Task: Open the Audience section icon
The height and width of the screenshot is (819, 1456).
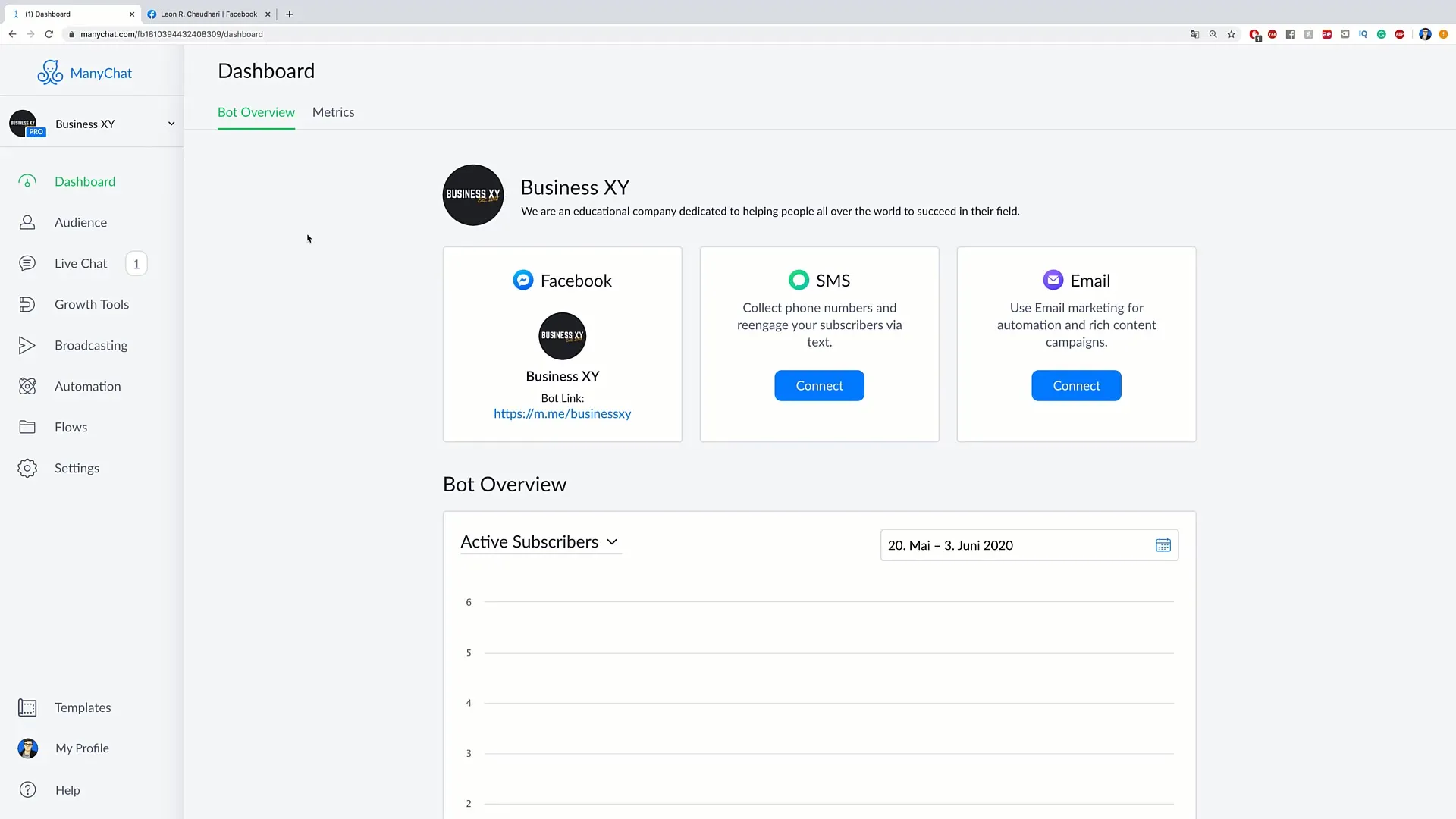Action: pos(27,222)
